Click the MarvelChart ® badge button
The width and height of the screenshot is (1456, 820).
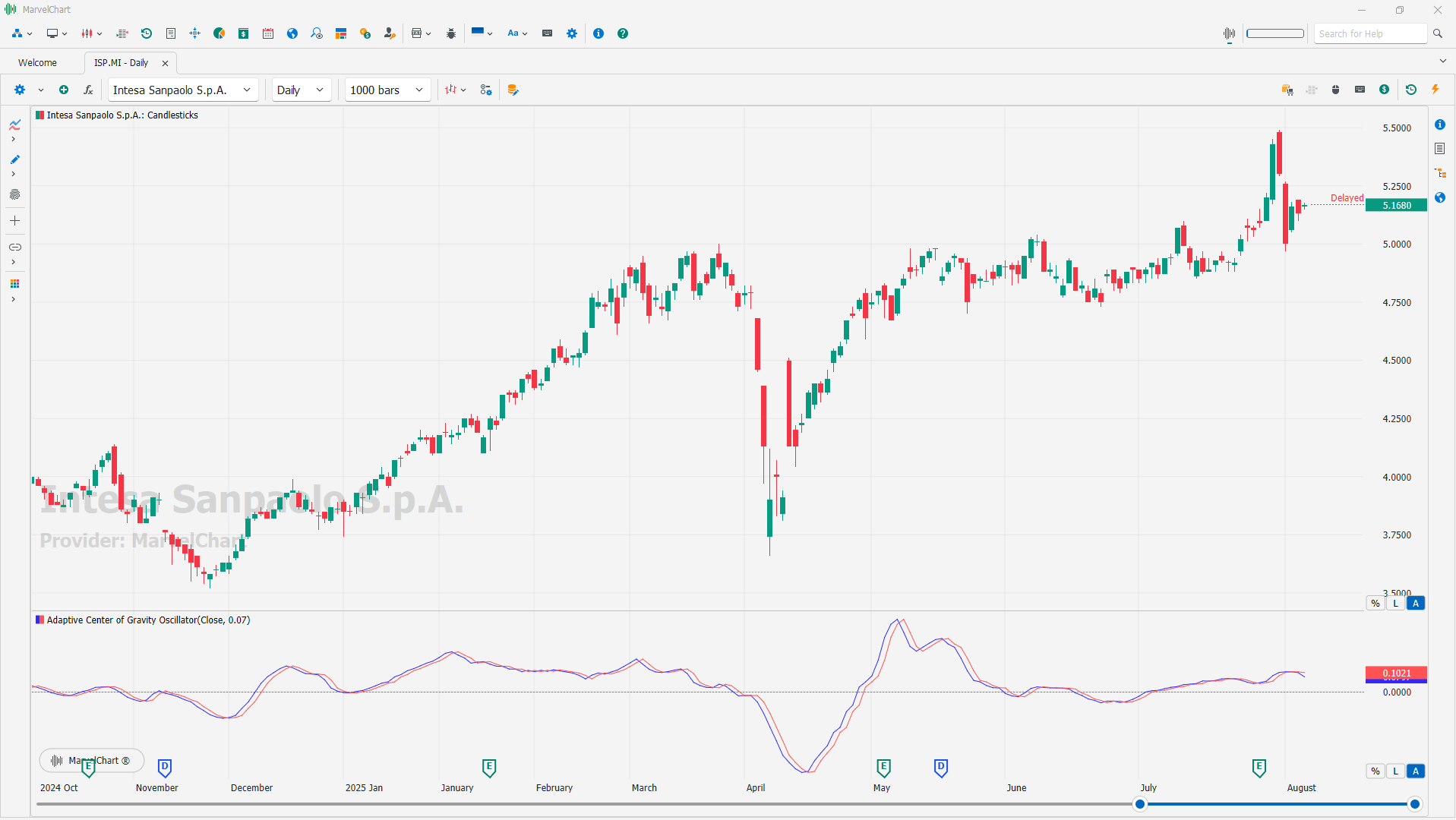(x=92, y=761)
